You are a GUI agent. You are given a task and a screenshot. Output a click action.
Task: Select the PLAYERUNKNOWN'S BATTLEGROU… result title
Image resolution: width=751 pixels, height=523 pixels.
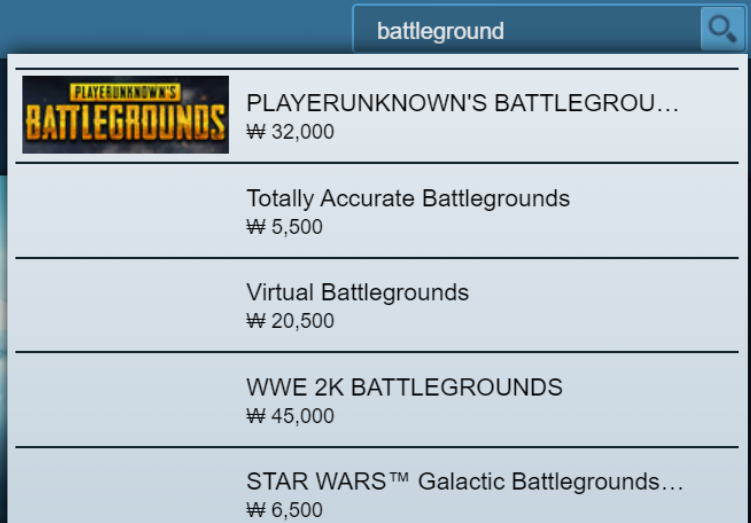[463, 103]
